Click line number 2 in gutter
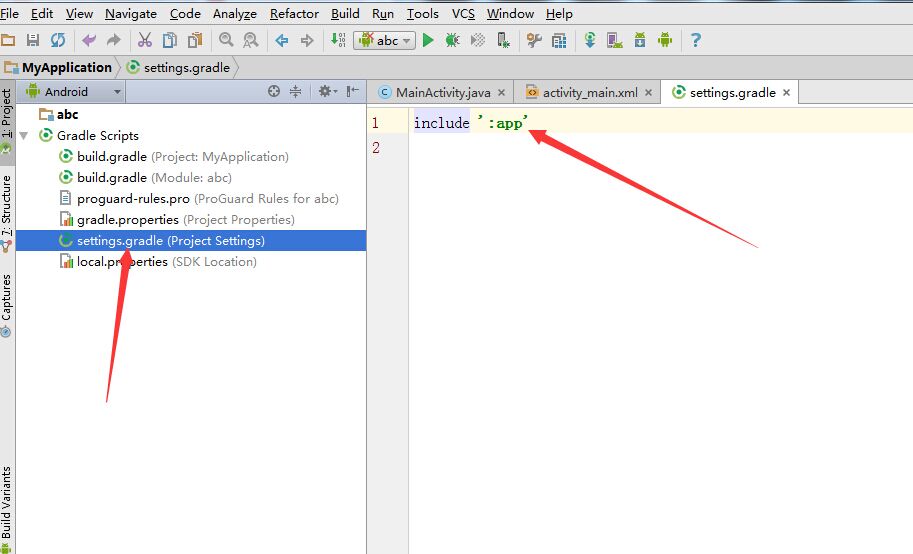 click(x=376, y=147)
